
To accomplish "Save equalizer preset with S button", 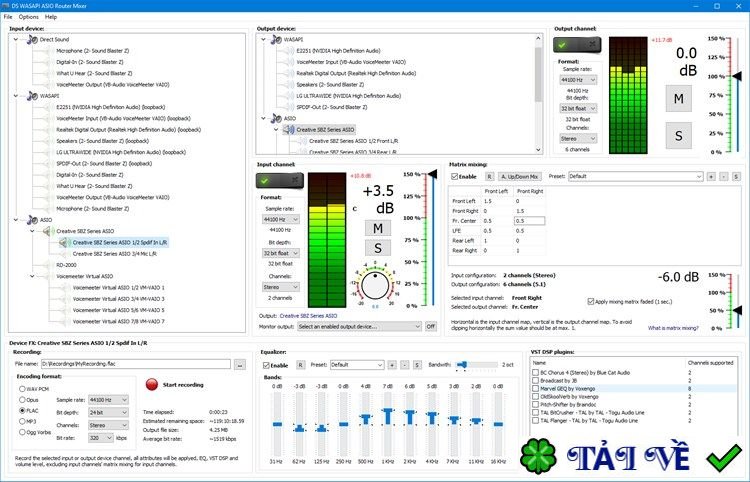I will coord(417,365).
